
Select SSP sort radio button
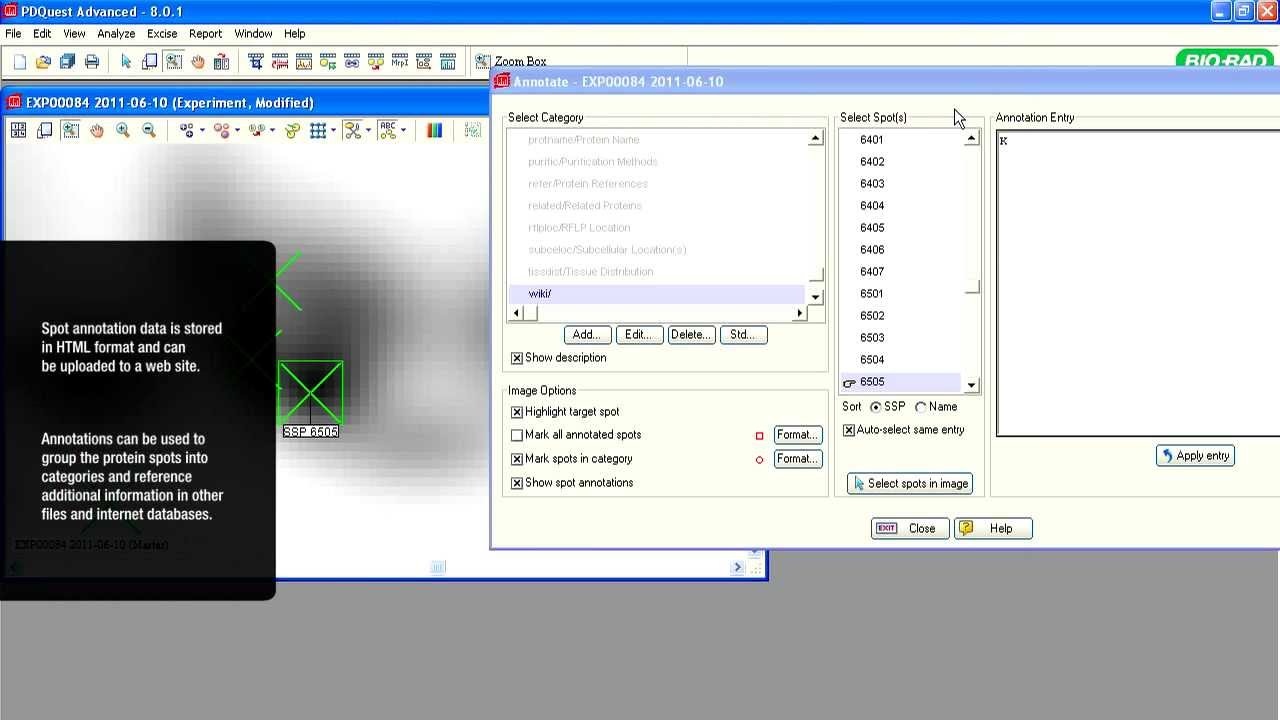click(876, 407)
